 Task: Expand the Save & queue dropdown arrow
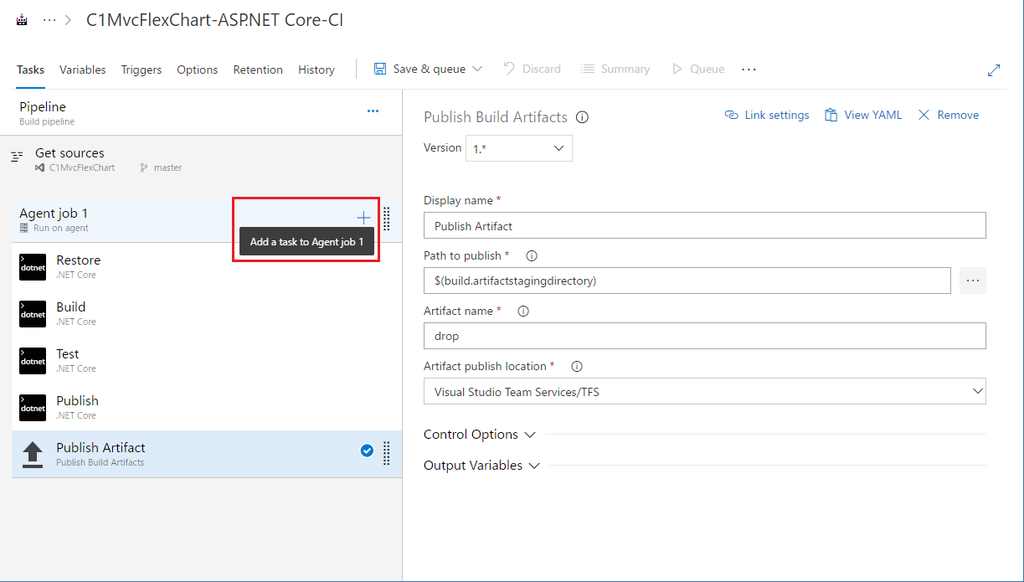pos(477,69)
